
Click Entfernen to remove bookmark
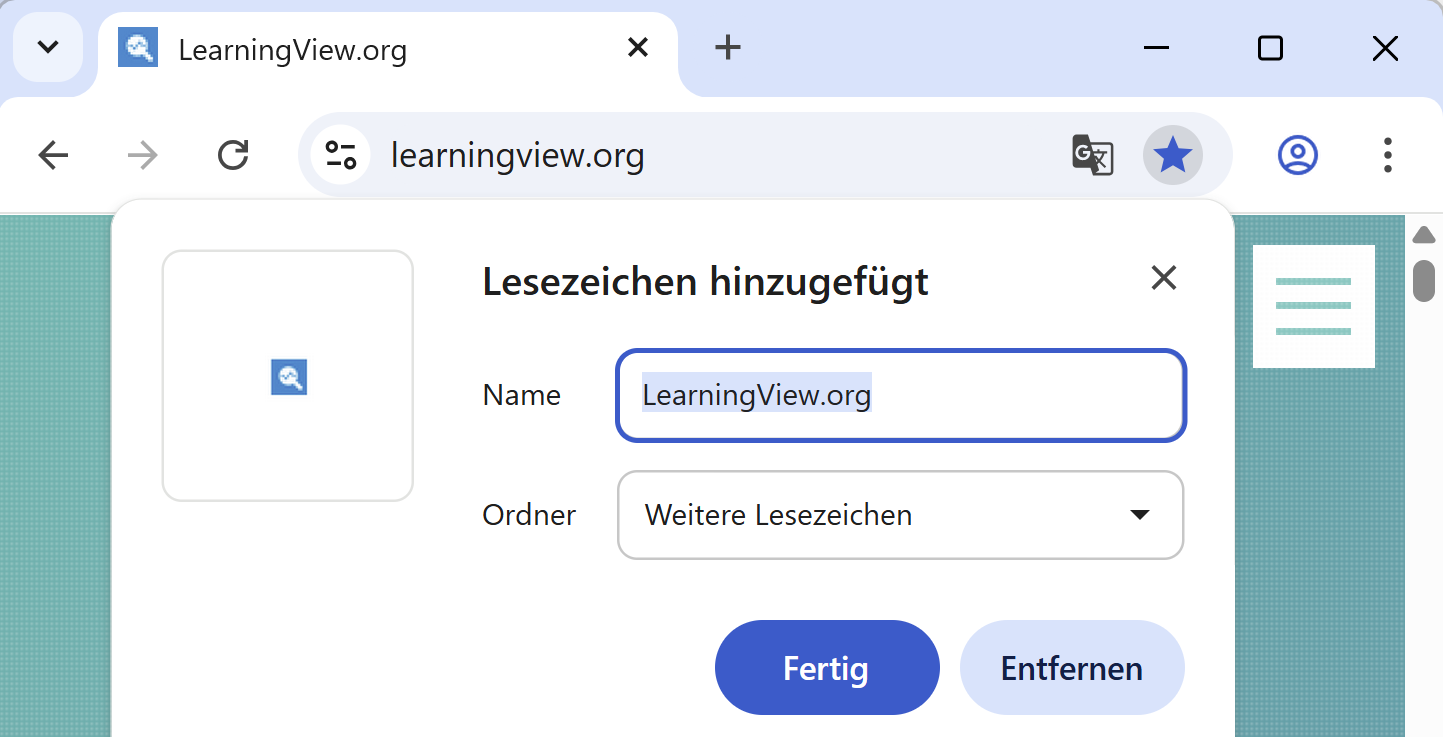[x=1071, y=668]
